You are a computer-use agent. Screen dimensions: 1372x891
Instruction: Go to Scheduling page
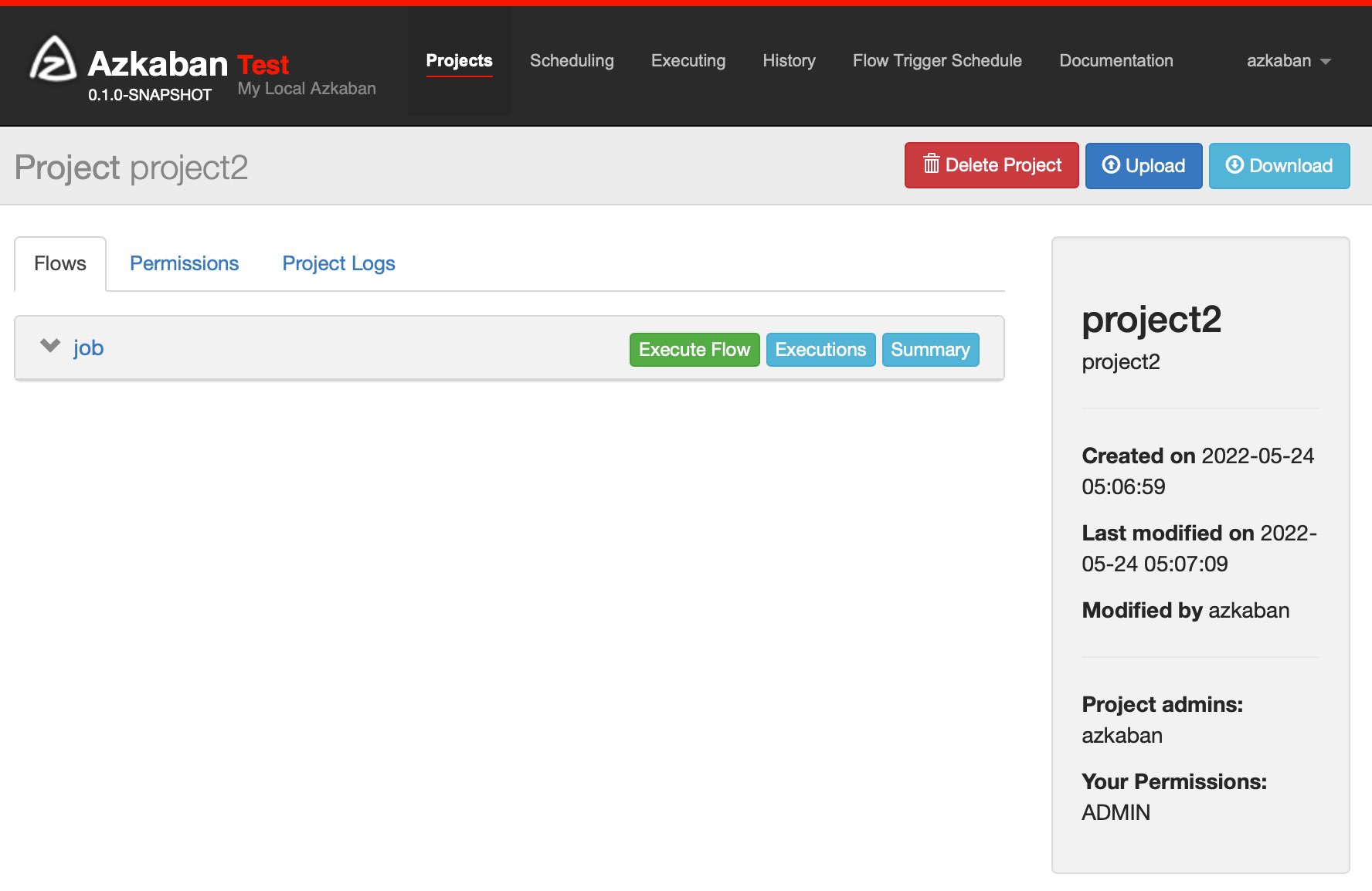pyautogui.click(x=572, y=60)
